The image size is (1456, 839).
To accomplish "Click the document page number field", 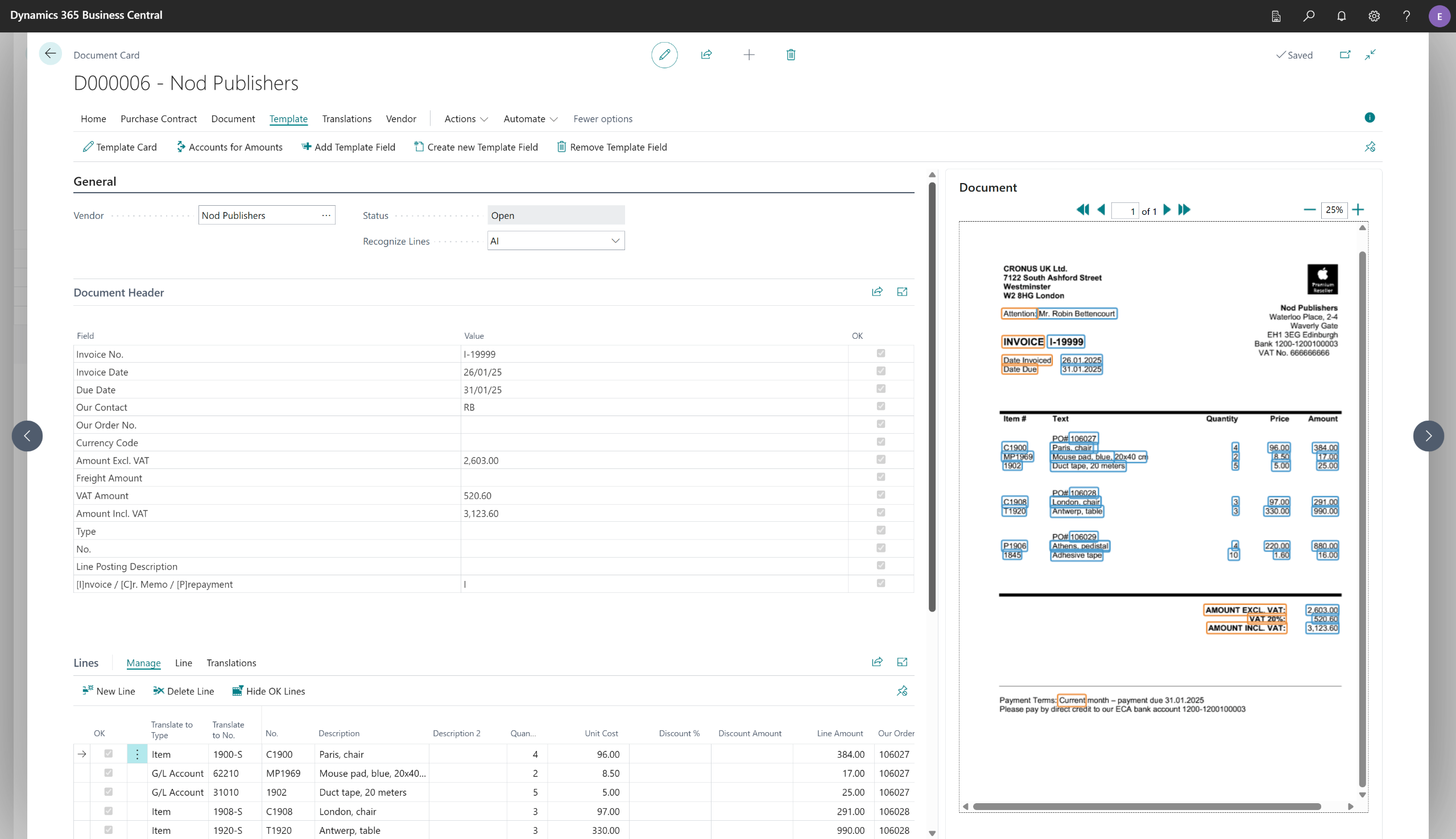I will (1124, 211).
